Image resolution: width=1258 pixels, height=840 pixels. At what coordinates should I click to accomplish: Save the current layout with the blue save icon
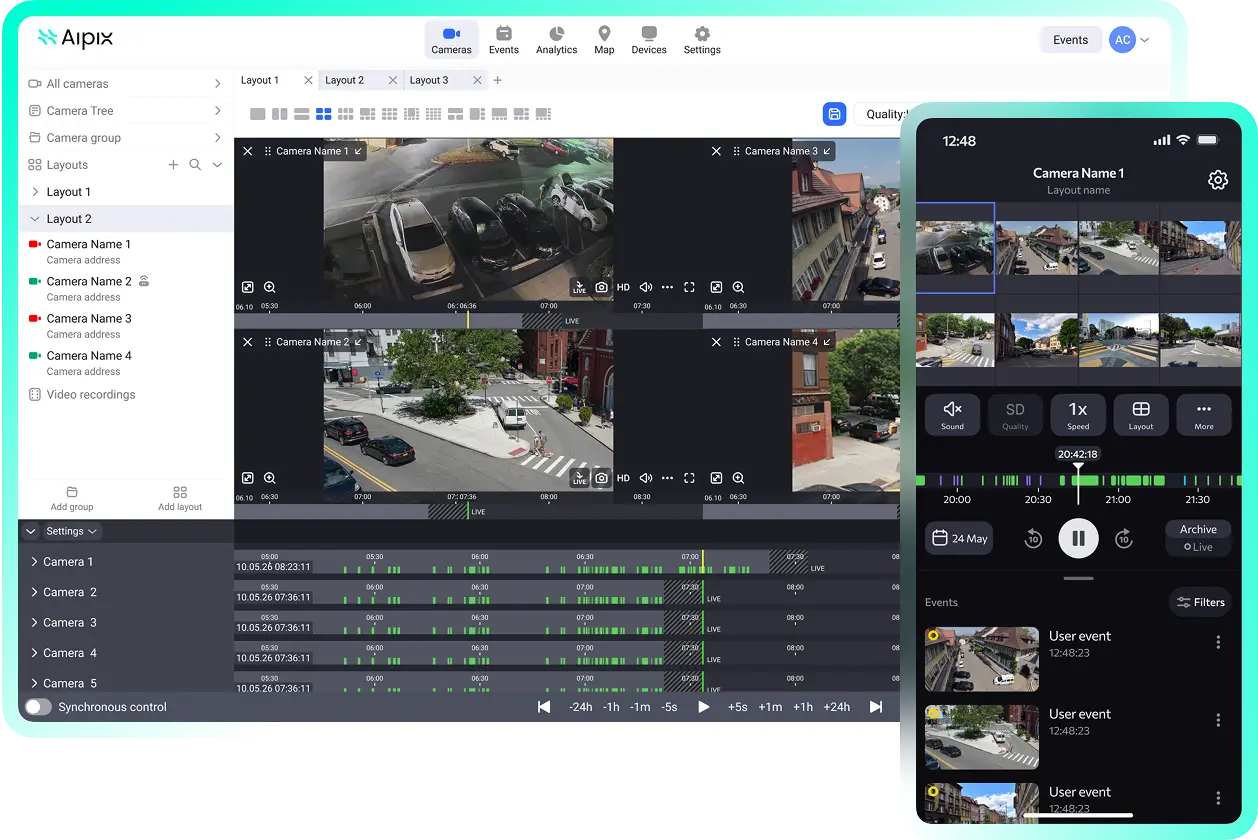pyautogui.click(x=835, y=114)
